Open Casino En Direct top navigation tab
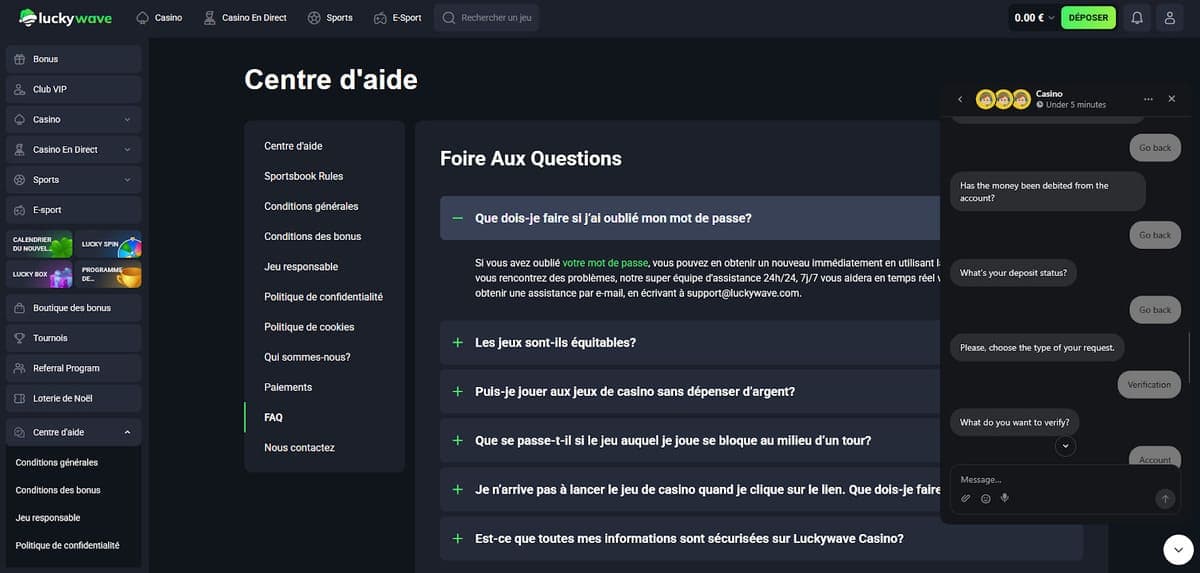This screenshot has width=1200, height=573. coord(245,18)
